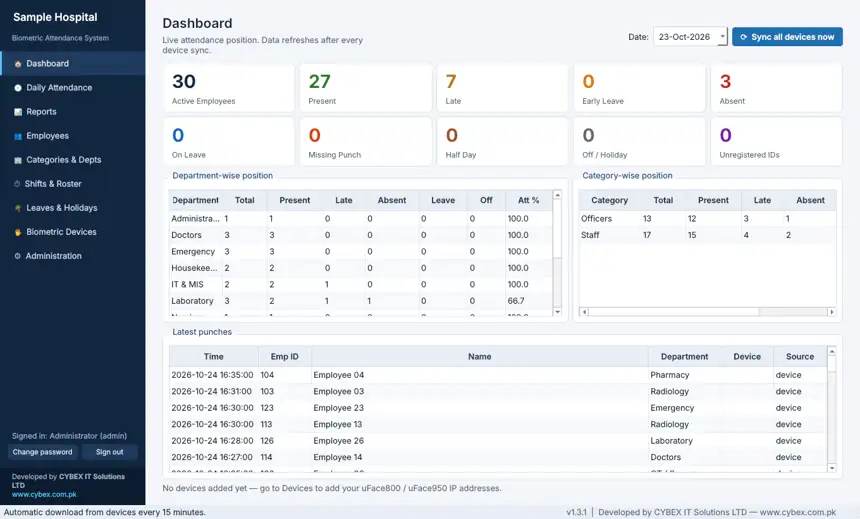Image resolution: width=860 pixels, height=519 pixels.
Task: Click the Biometric Devices hand icon
Action: 18,232
